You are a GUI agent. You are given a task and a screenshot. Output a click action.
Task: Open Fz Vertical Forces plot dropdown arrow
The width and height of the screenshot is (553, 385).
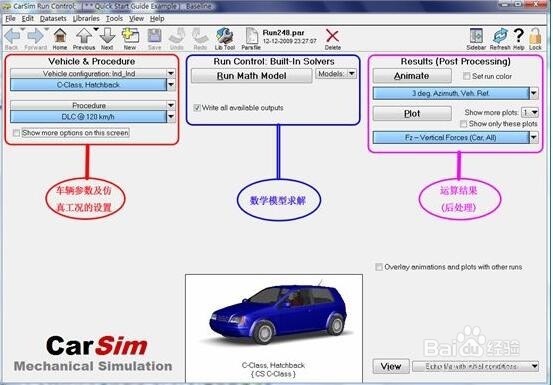click(534, 138)
